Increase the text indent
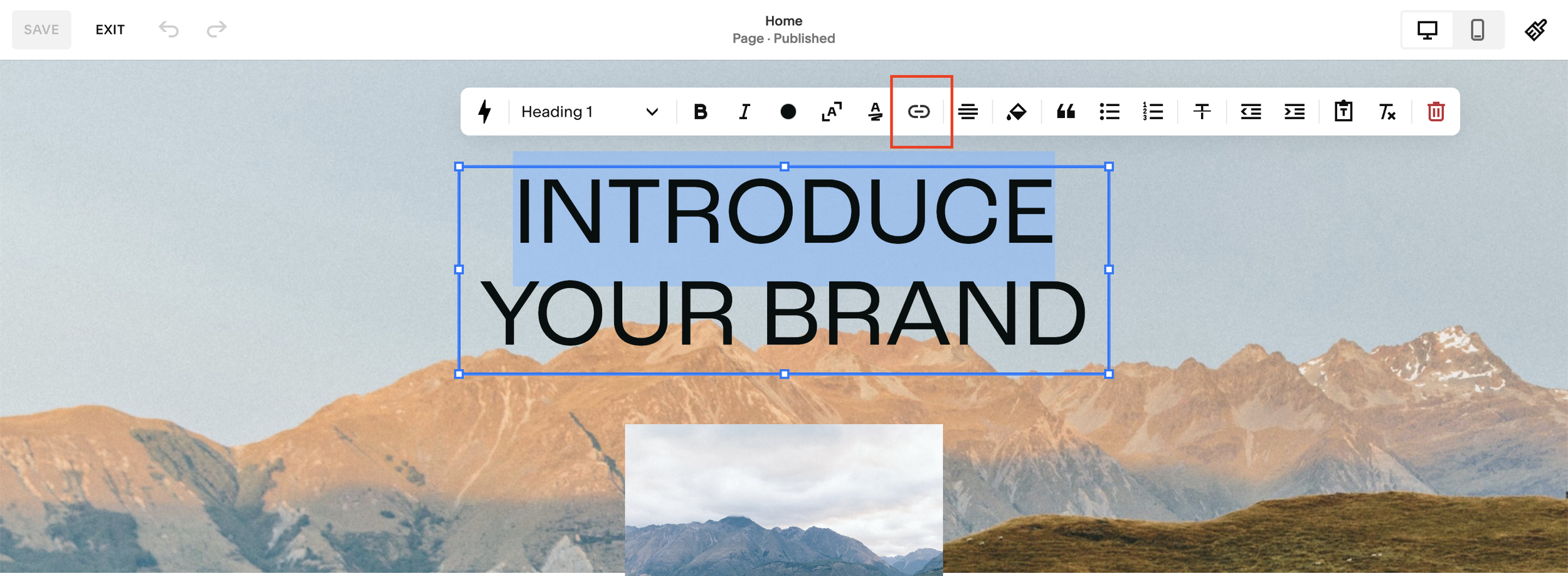Viewport: 1568px width, 576px height. point(1295,112)
